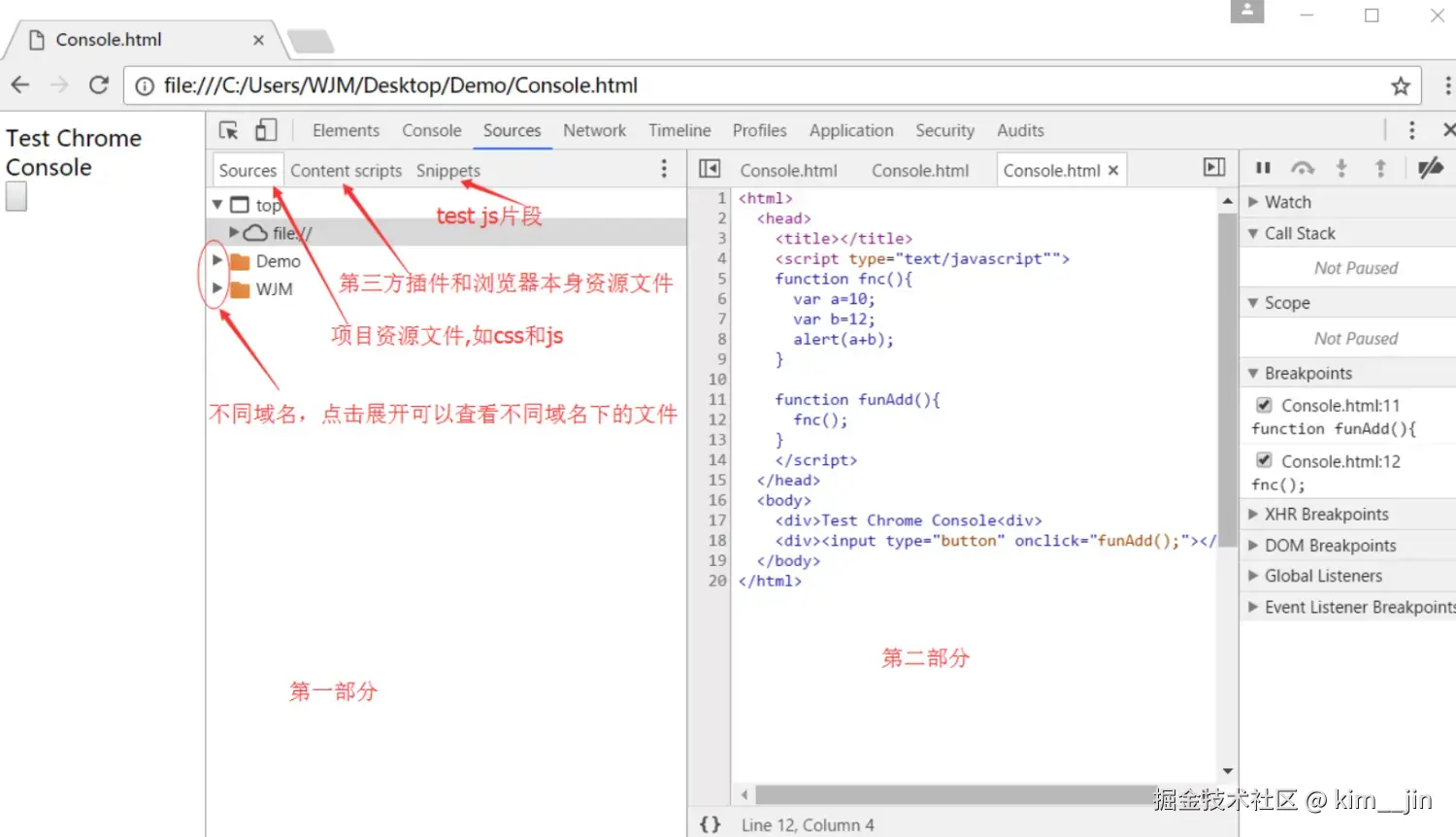This screenshot has width=1456, height=837.
Task: Open the Timeline panel
Action: 679,130
